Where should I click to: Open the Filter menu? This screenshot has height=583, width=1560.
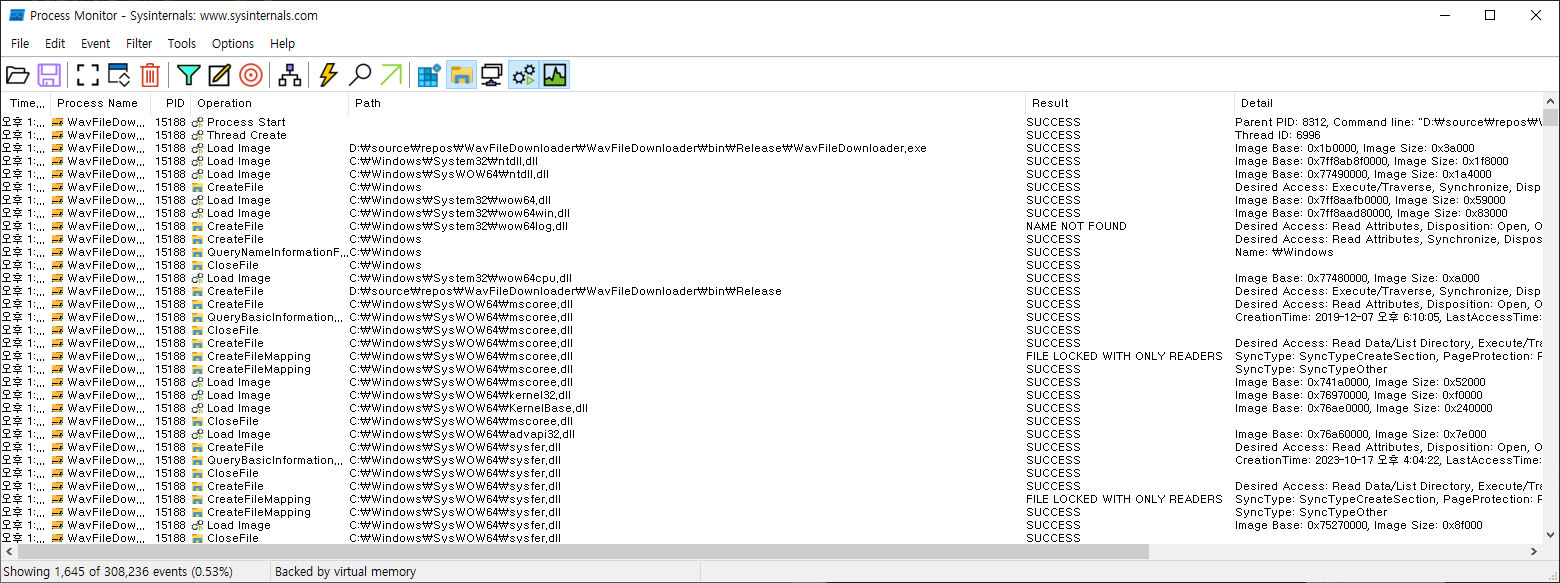(139, 44)
